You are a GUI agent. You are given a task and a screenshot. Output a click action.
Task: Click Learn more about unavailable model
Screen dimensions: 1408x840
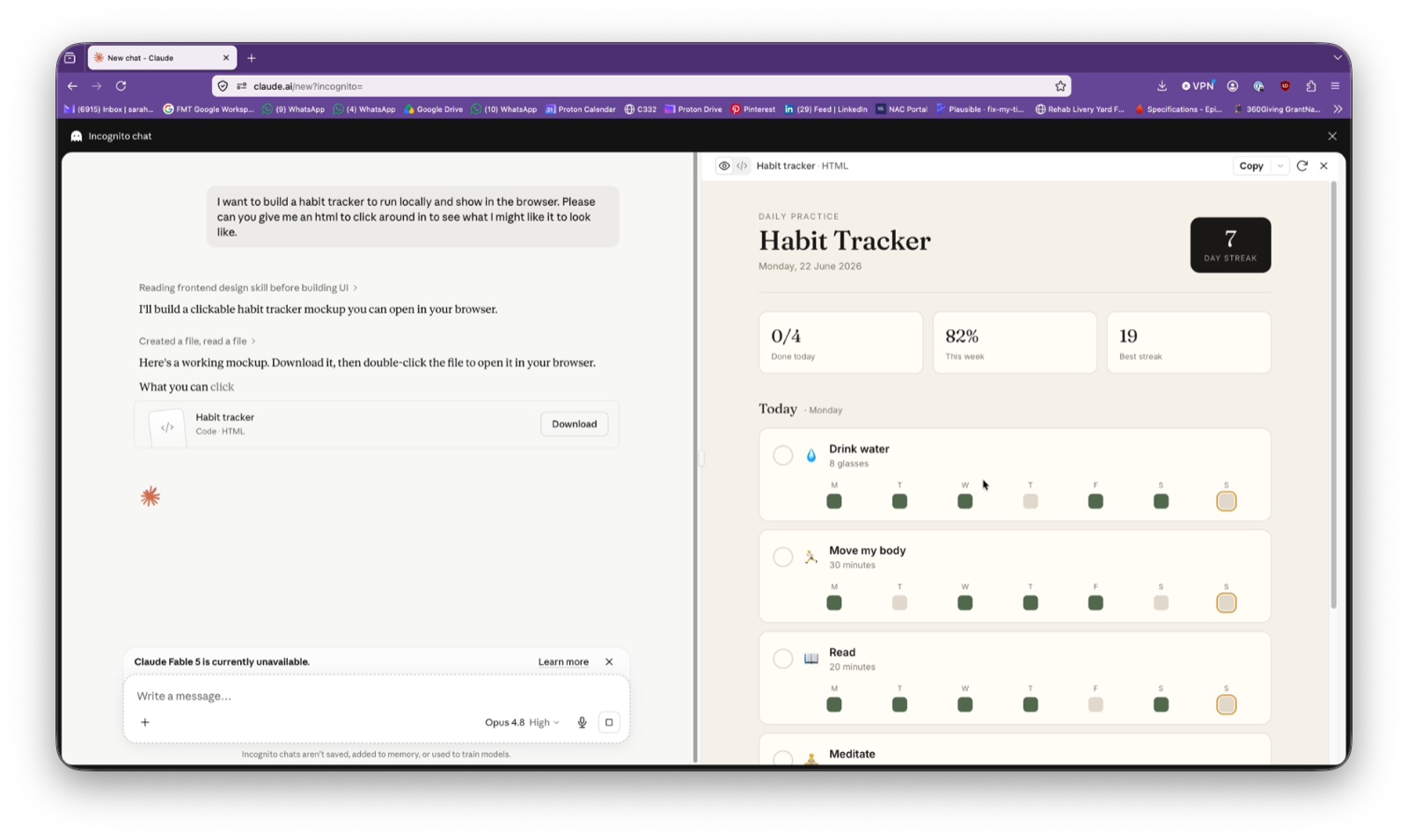click(x=563, y=662)
